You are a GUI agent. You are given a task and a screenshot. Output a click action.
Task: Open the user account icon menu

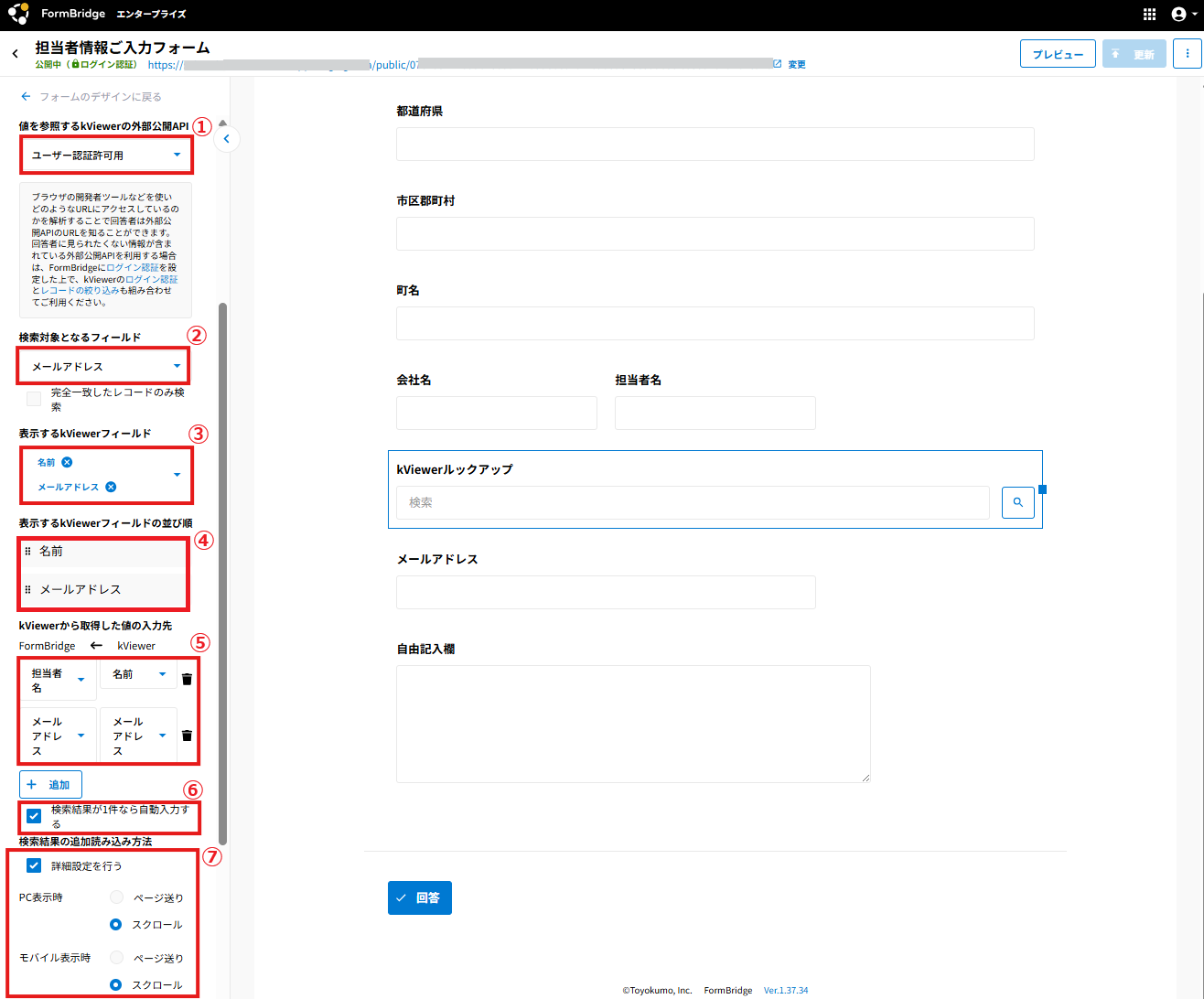1180,15
